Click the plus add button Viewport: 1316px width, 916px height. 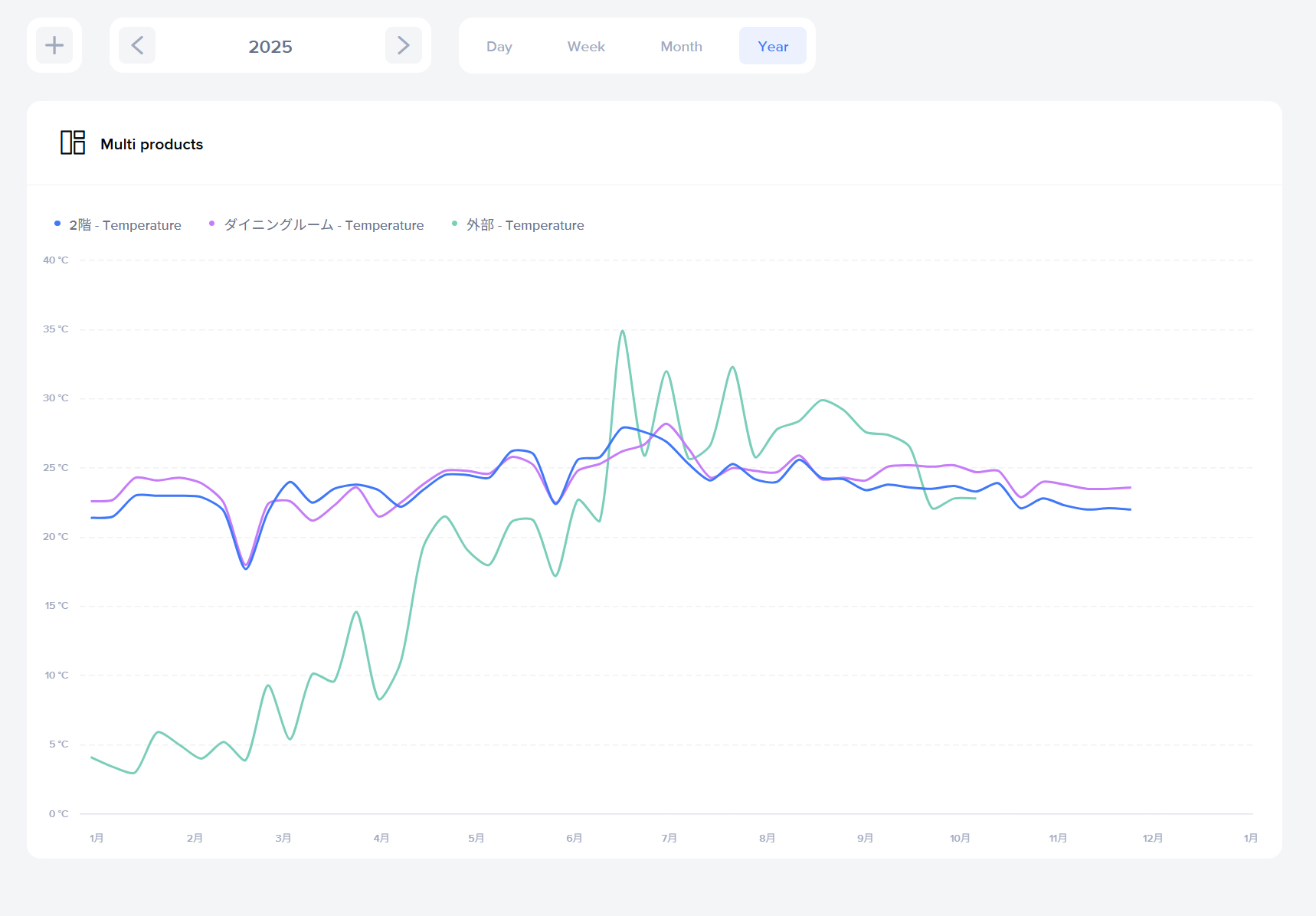pos(54,46)
